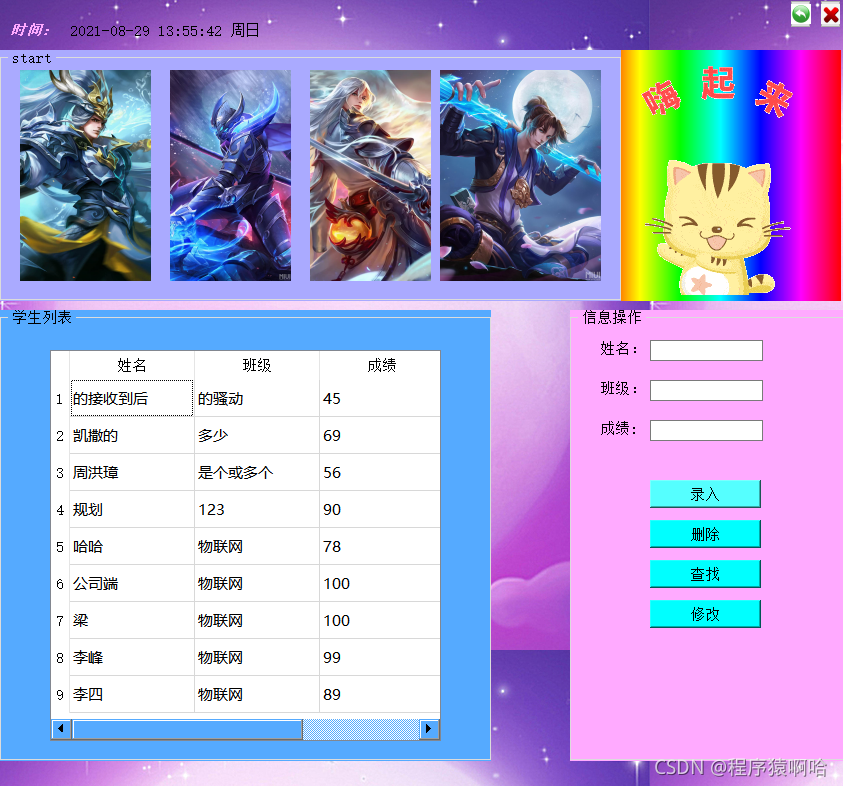843x786 pixels.
Task: Select the name cell 哈哈
Action: (x=132, y=546)
